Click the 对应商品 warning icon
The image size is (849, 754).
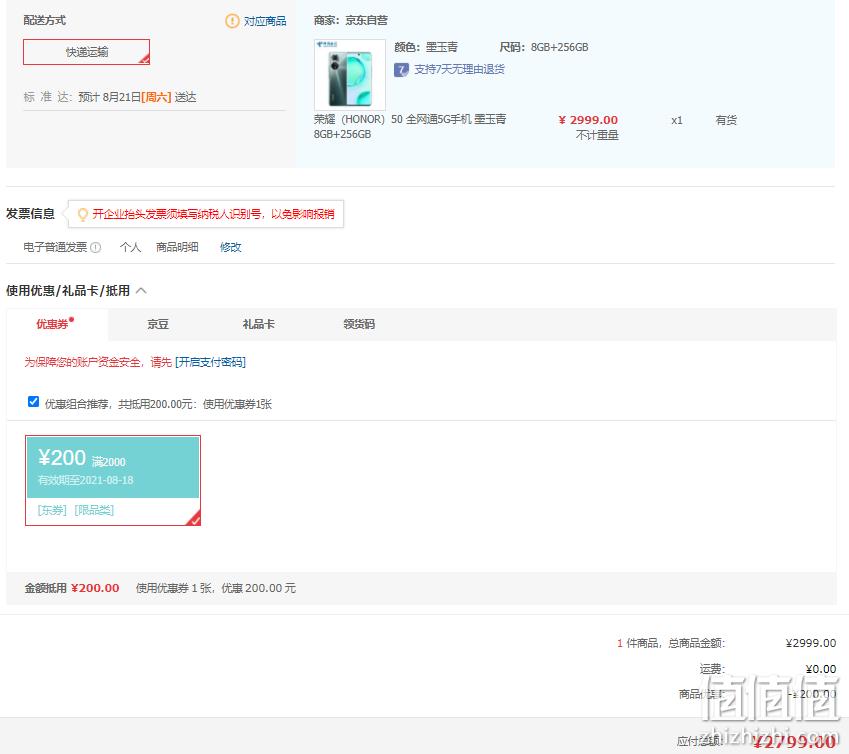pyautogui.click(x=232, y=21)
